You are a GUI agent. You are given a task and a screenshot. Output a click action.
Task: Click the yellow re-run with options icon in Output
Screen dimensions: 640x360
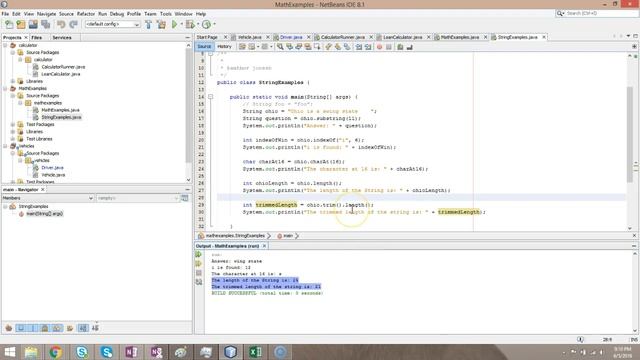[x=199, y=264]
